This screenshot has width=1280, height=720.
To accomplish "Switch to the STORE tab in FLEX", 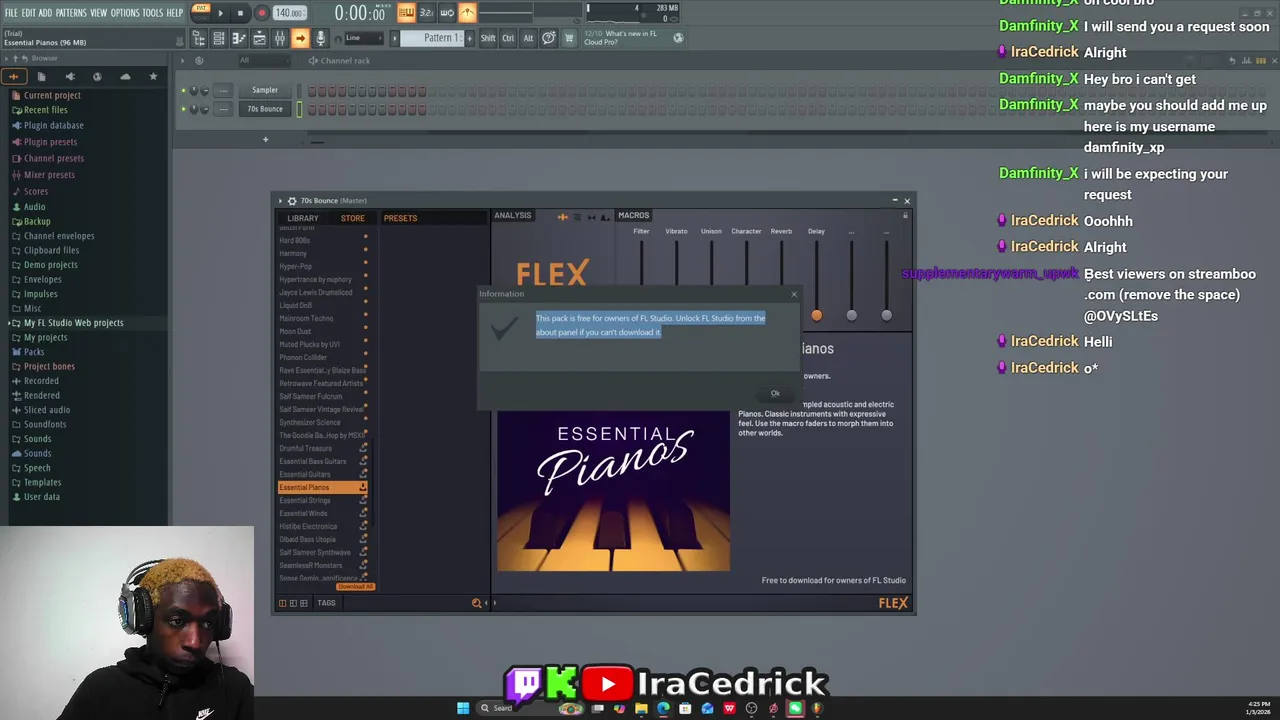I will coord(352,218).
